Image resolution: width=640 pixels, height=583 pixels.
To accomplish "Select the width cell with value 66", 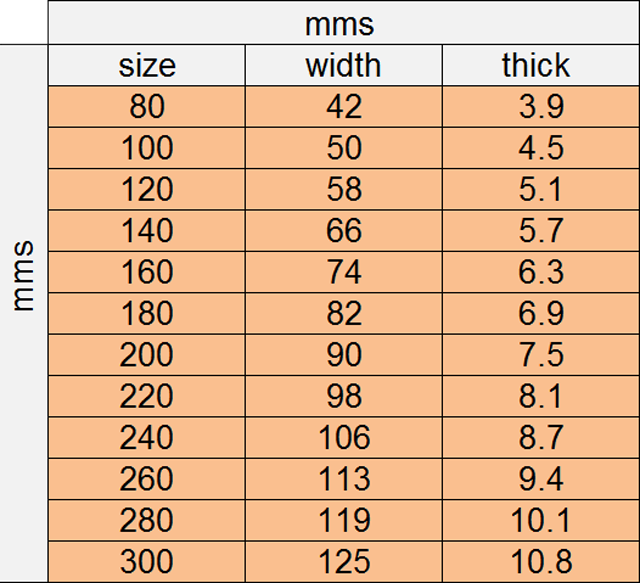I will point(343,231).
